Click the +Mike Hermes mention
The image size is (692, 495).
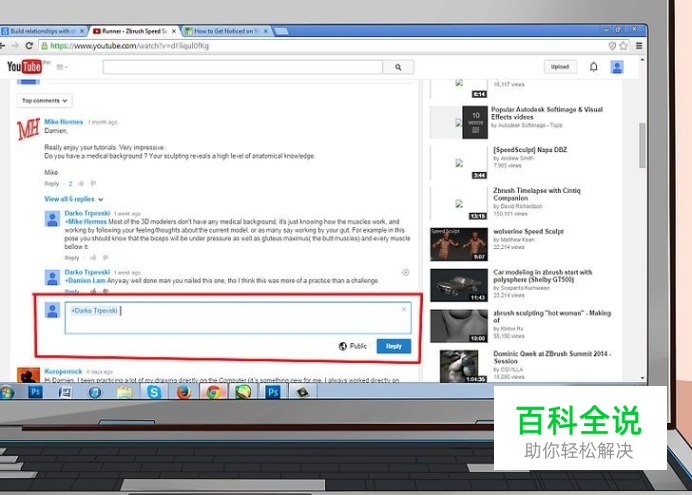(86, 221)
